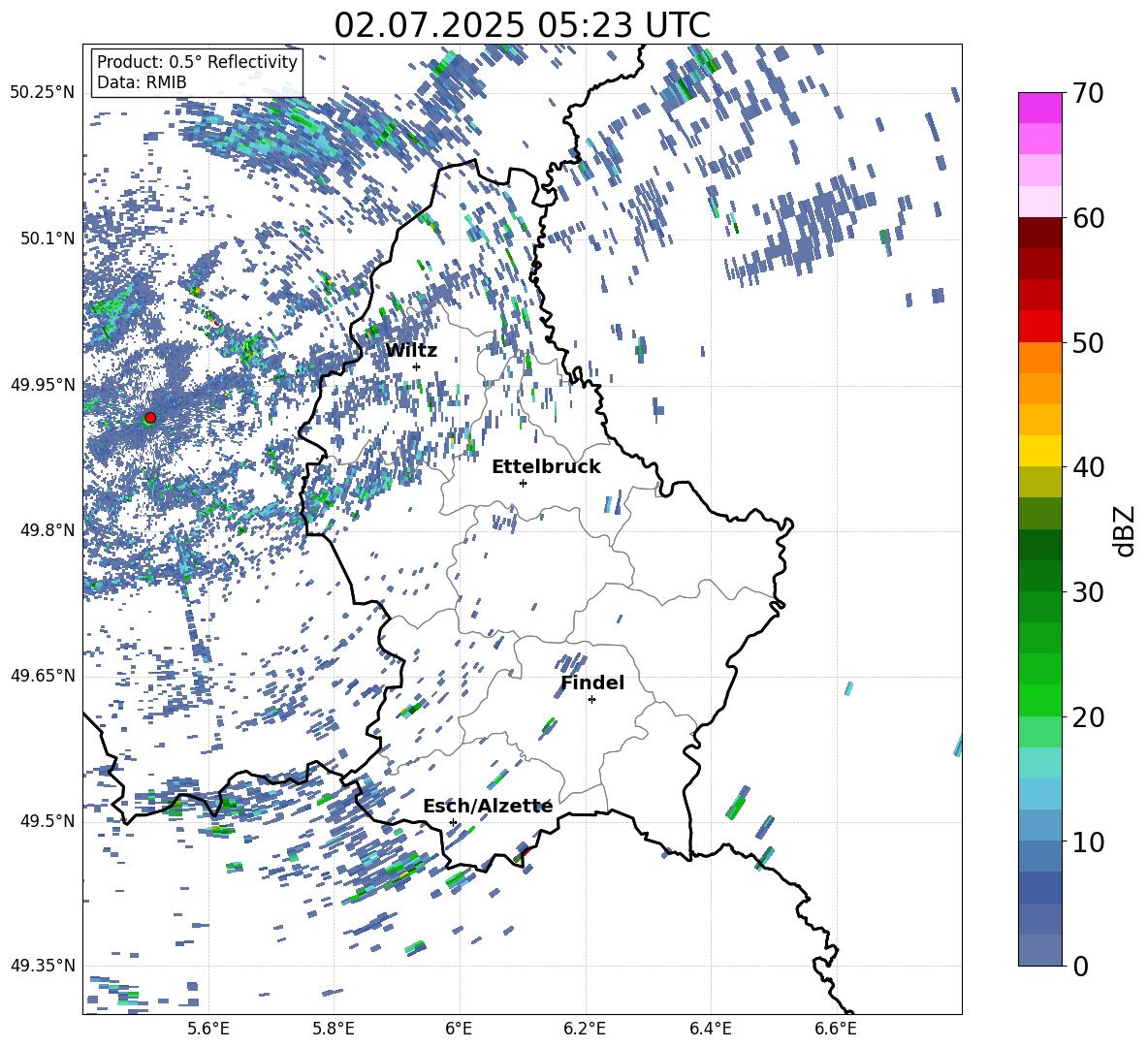Click the Ettelbruck city label
The height and width of the screenshot is (1048, 1148).
click(546, 467)
